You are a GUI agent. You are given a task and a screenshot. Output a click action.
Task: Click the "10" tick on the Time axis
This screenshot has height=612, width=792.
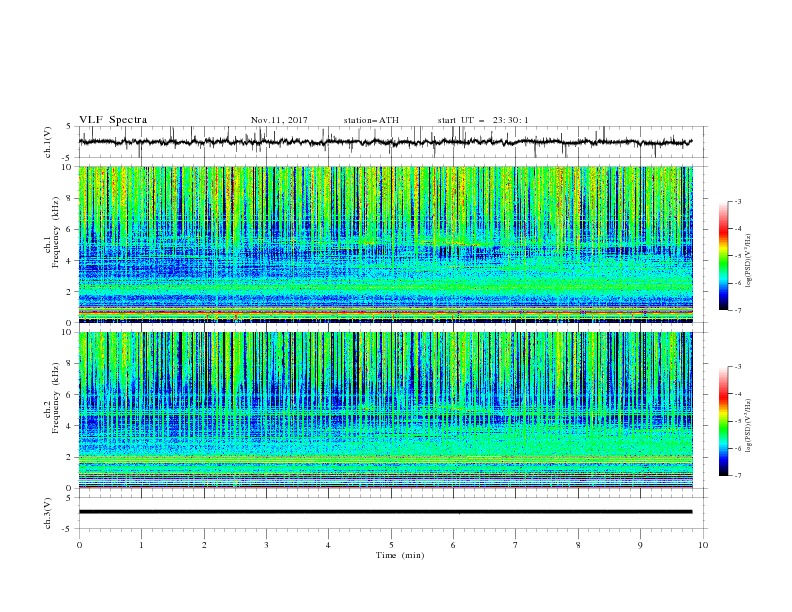[703, 545]
